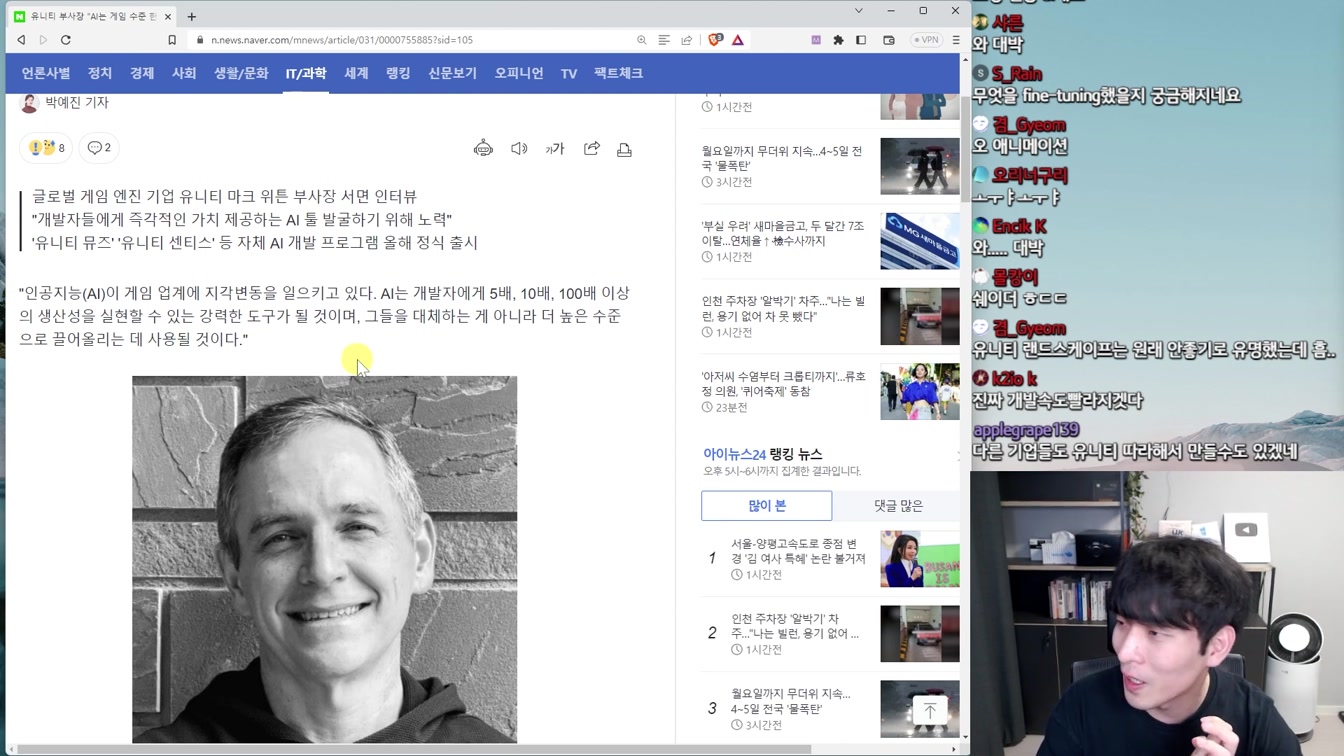Open the TV section

tap(569, 73)
